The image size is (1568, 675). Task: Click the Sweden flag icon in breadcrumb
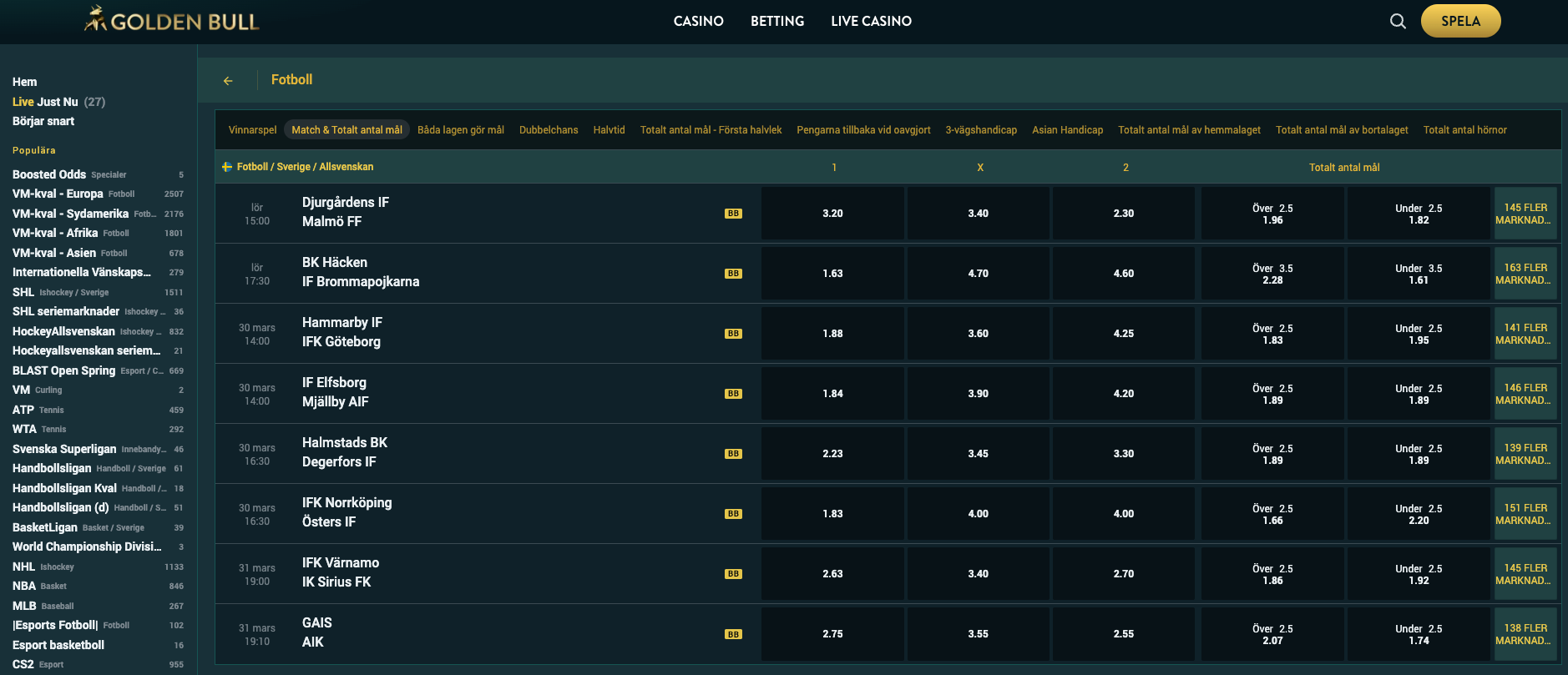[226, 167]
